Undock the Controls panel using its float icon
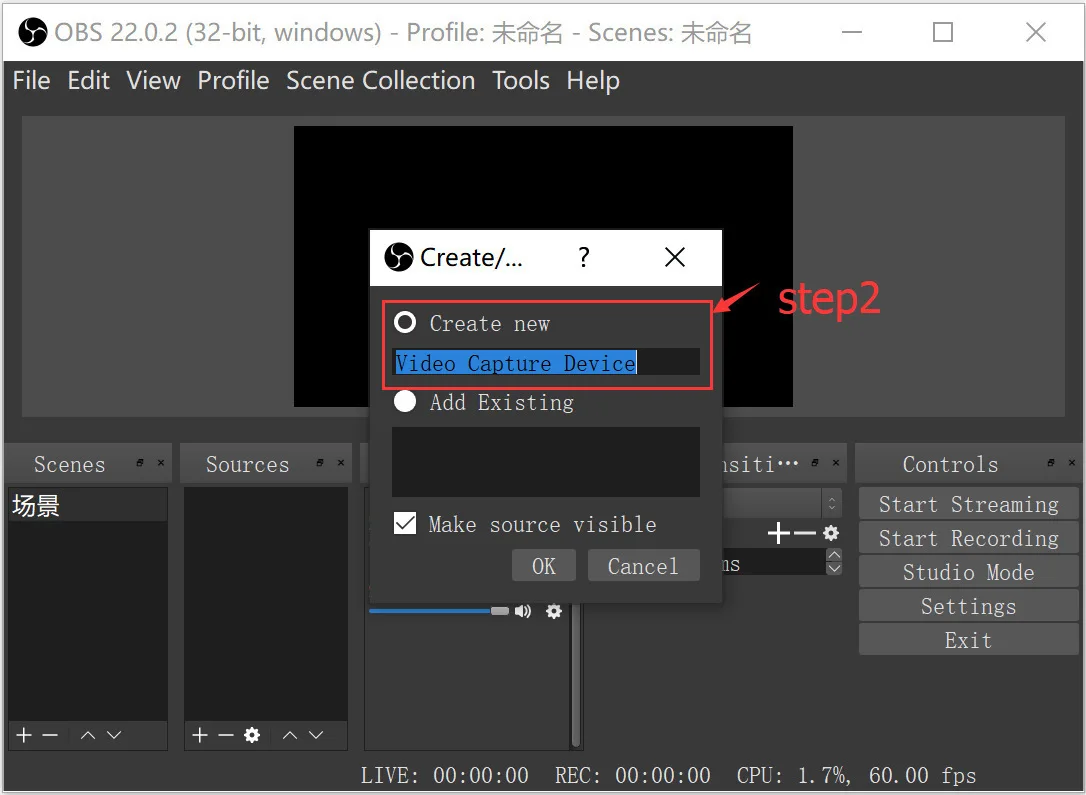Screen dimensions: 1086x795 click(1050, 464)
